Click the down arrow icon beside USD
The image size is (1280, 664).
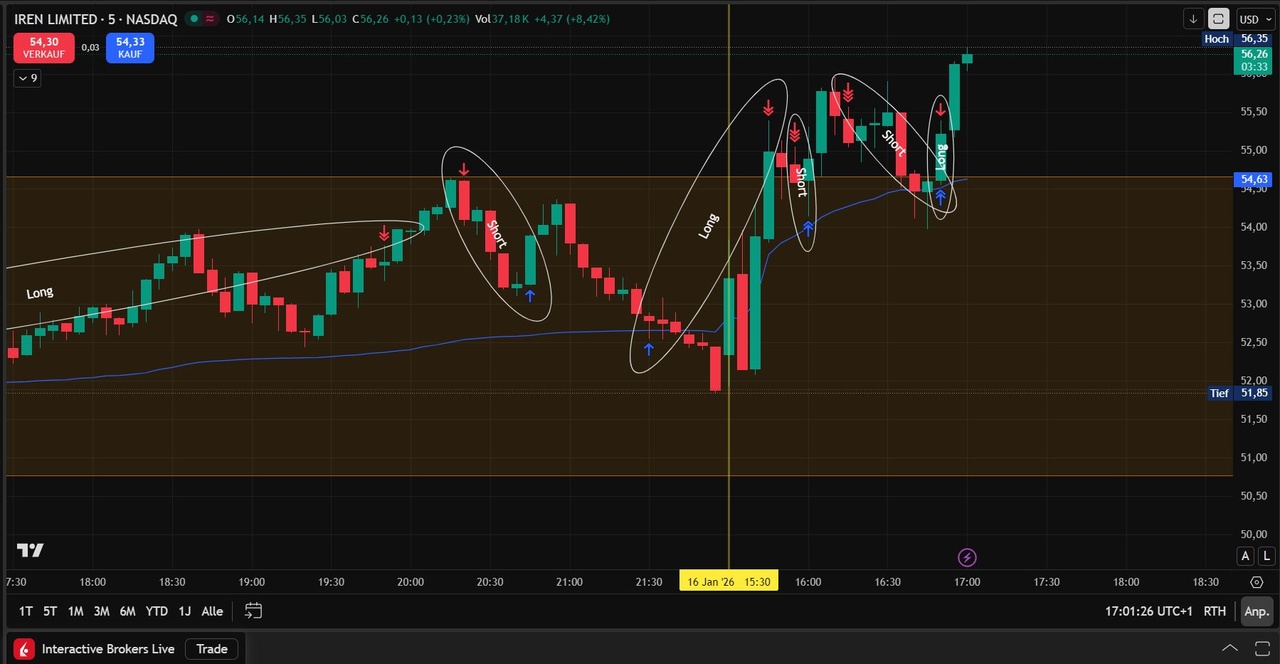point(1193,19)
